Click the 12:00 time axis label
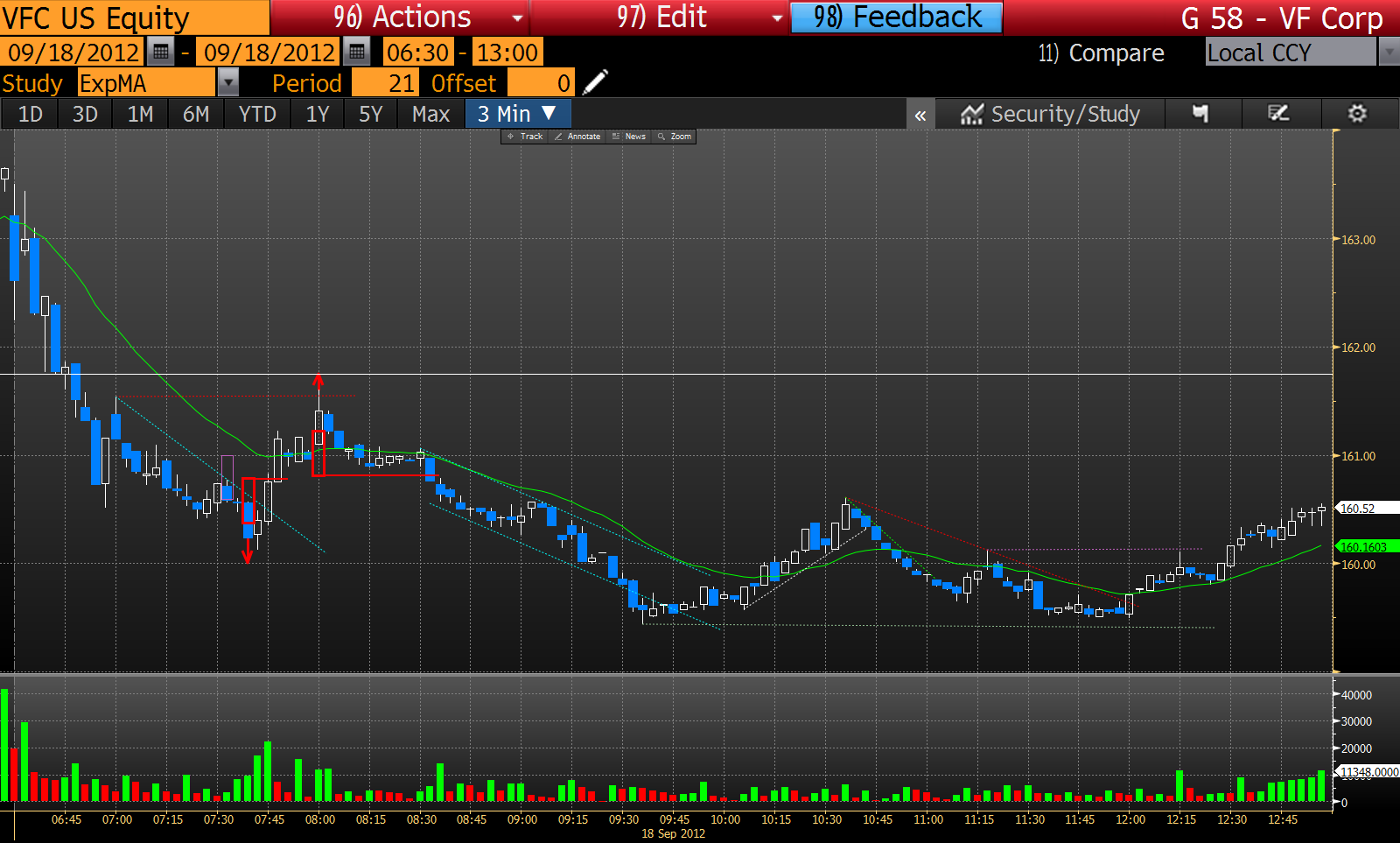This screenshot has height=843, width=1400. point(1130,819)
